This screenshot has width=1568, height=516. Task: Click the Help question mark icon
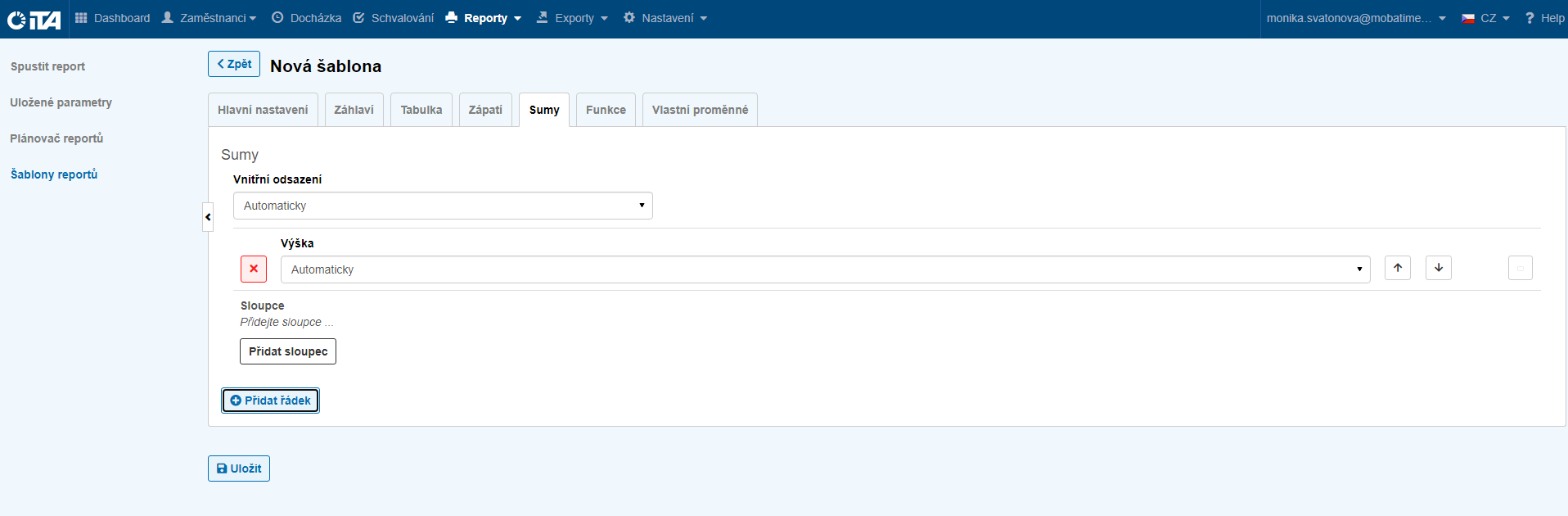click(1529, 18)
